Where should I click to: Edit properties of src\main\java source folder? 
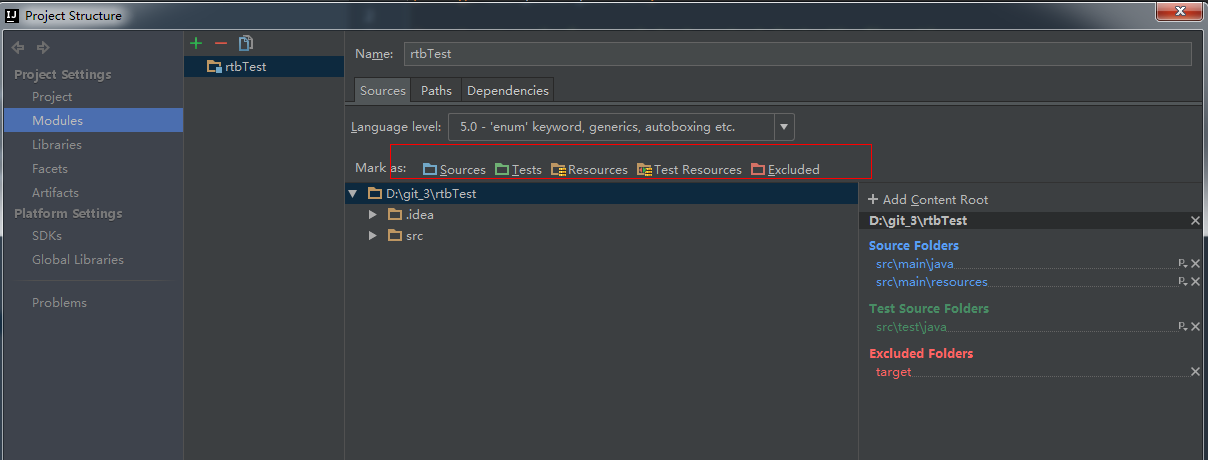[1182, 264]
